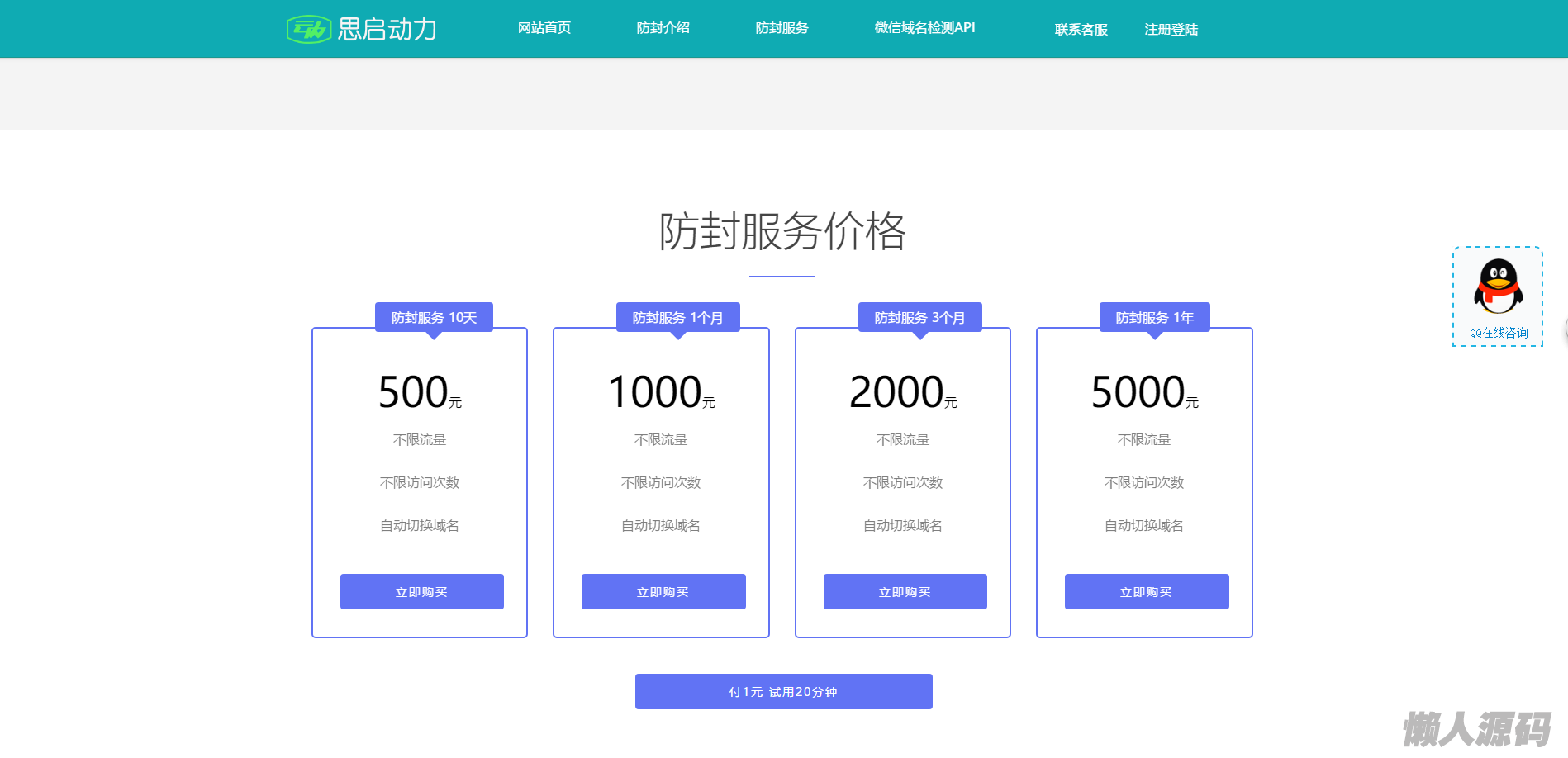This screenshot has height=758, width=1568.
Task: Click 立即购买 for 1000元 plan
Action: pyautogui.click(x=663, y=592)
